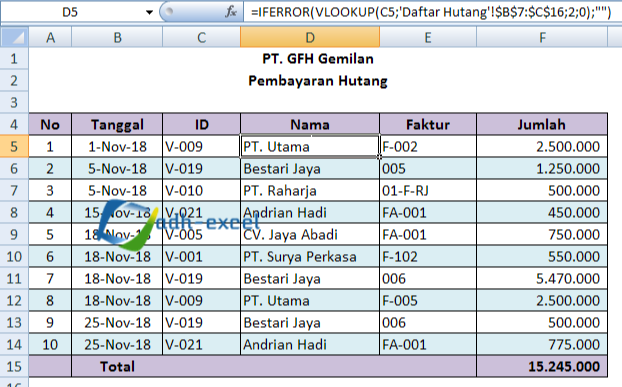Select the ID cell V-010

point(202,191)
